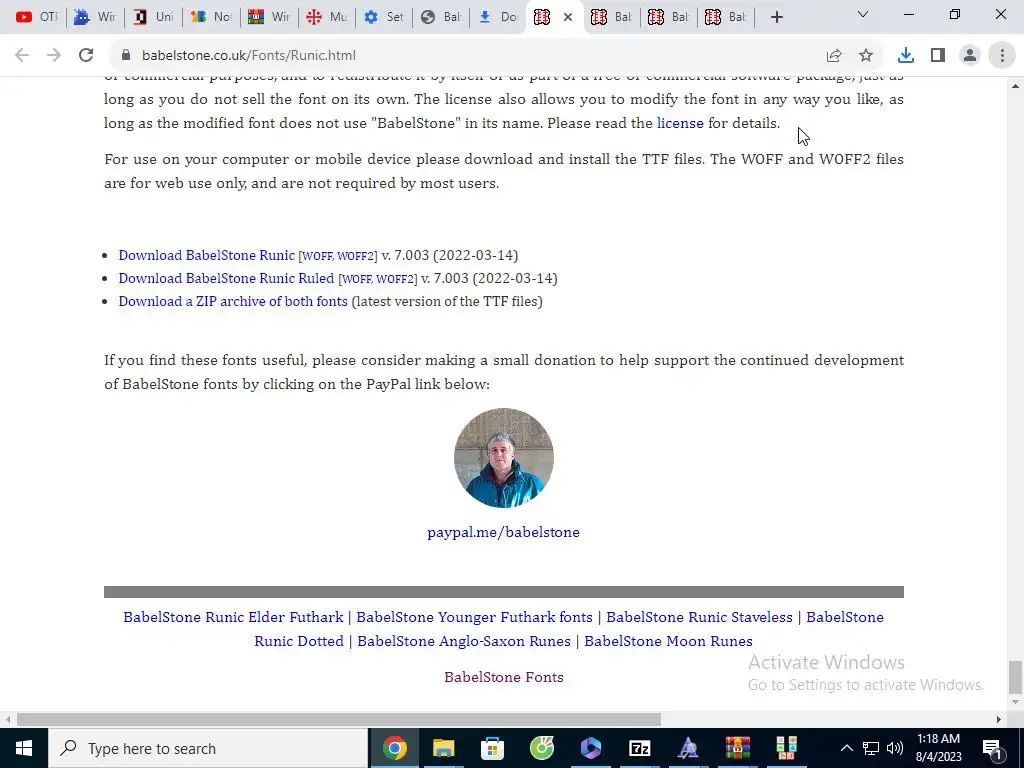This screenshot has height=768, width=1024.
Task: Open File Explorer from the taskbar
Action: click(443, 748)
